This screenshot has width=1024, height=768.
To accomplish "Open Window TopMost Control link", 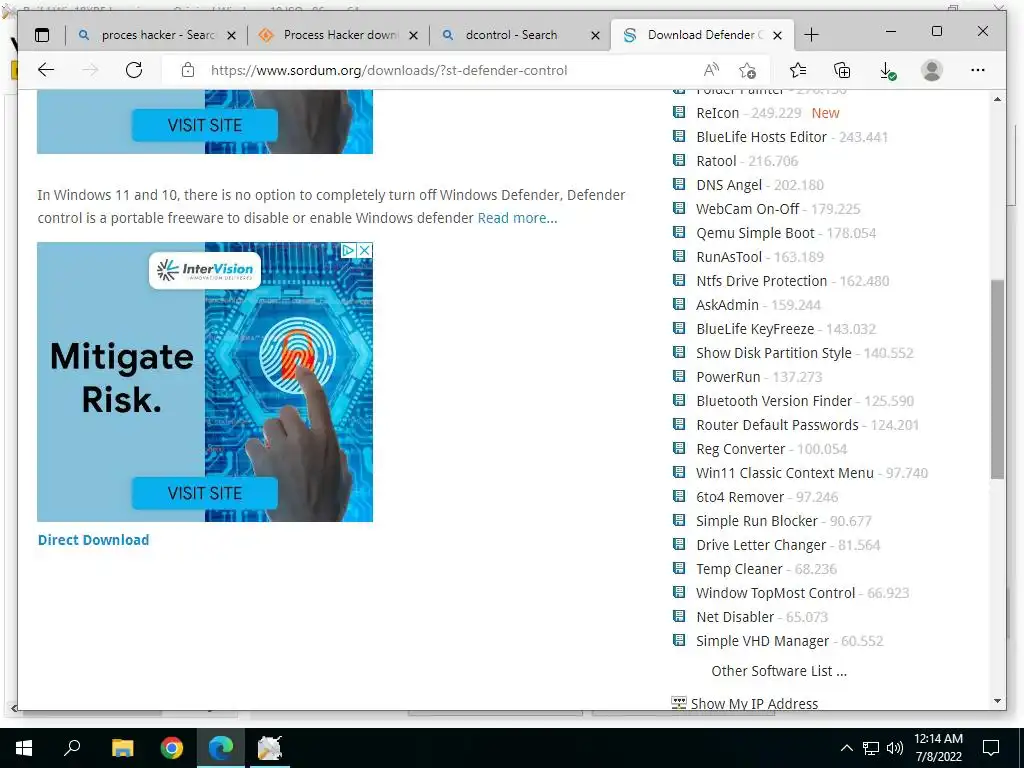I will [775, 593].
